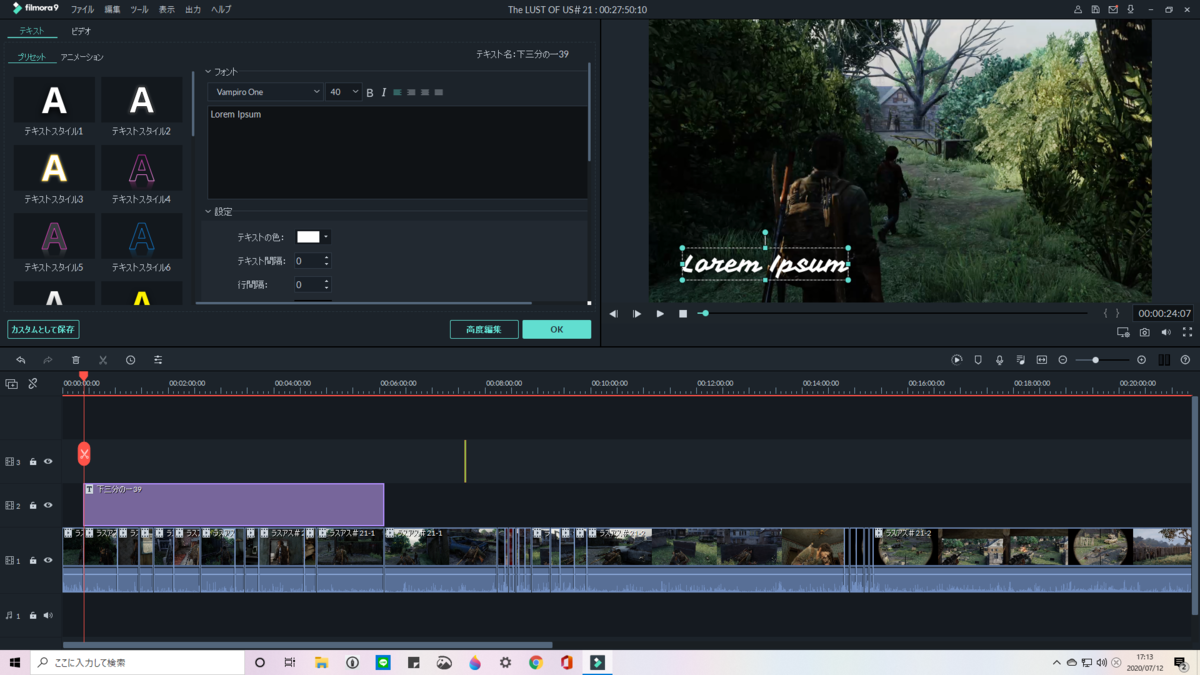
Task: Open Chrome from the taskbar
Action: 536,662
